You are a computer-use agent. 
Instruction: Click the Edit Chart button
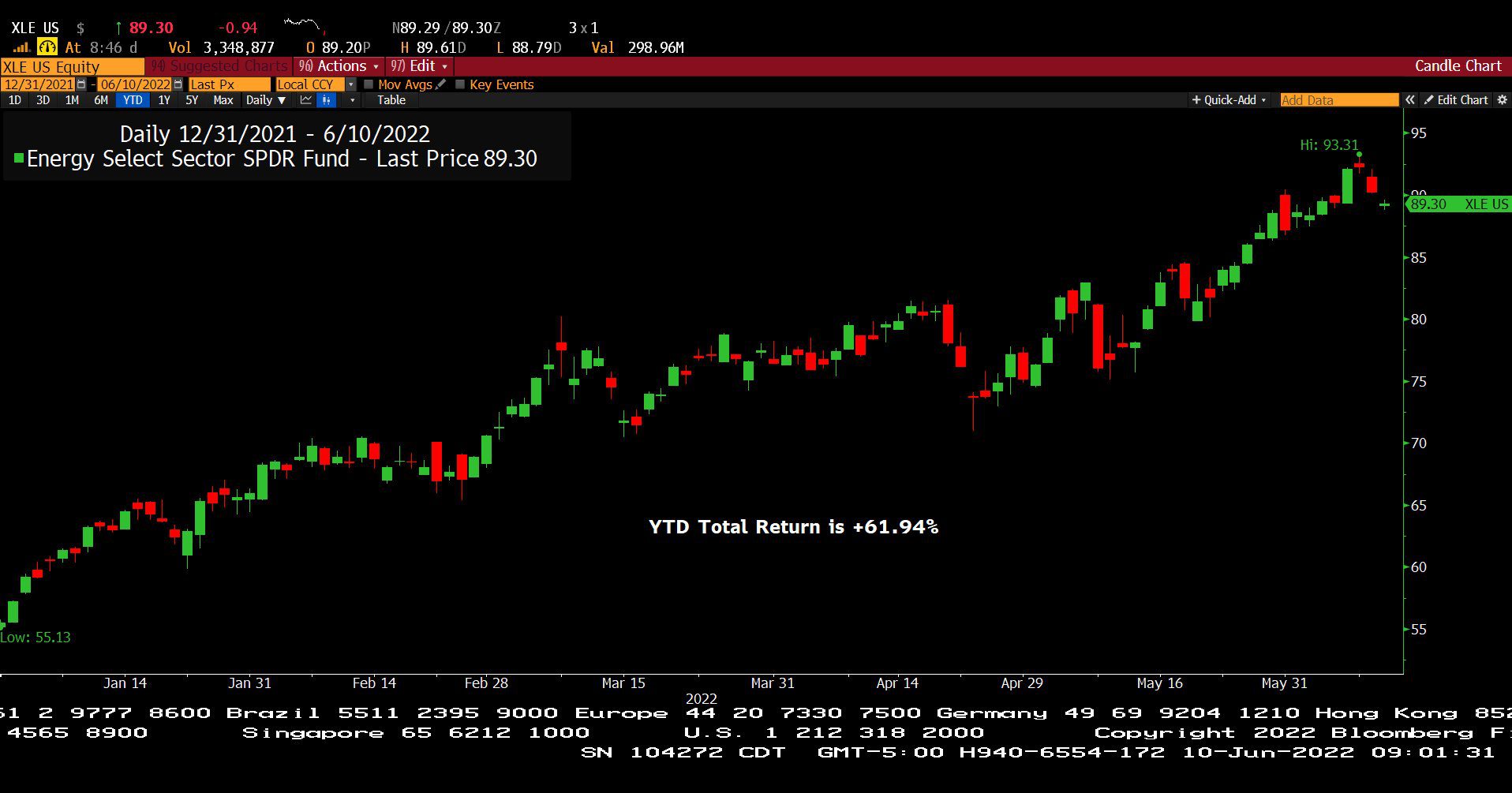click(x=1456, y=100)
